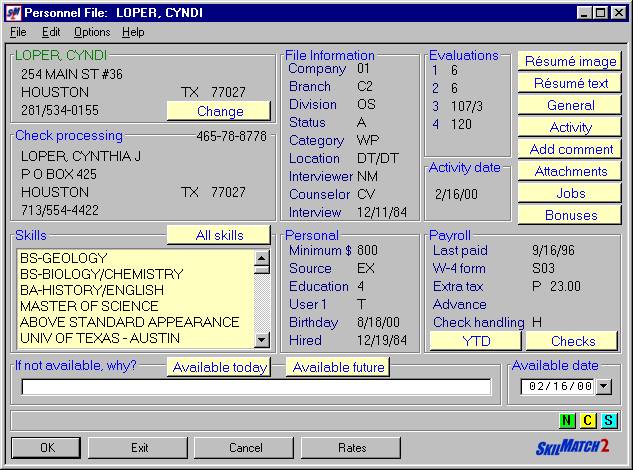The height and width of the screenshot is (470, 633).
Task: Open the Résumé text button
Action: (570, 83)
